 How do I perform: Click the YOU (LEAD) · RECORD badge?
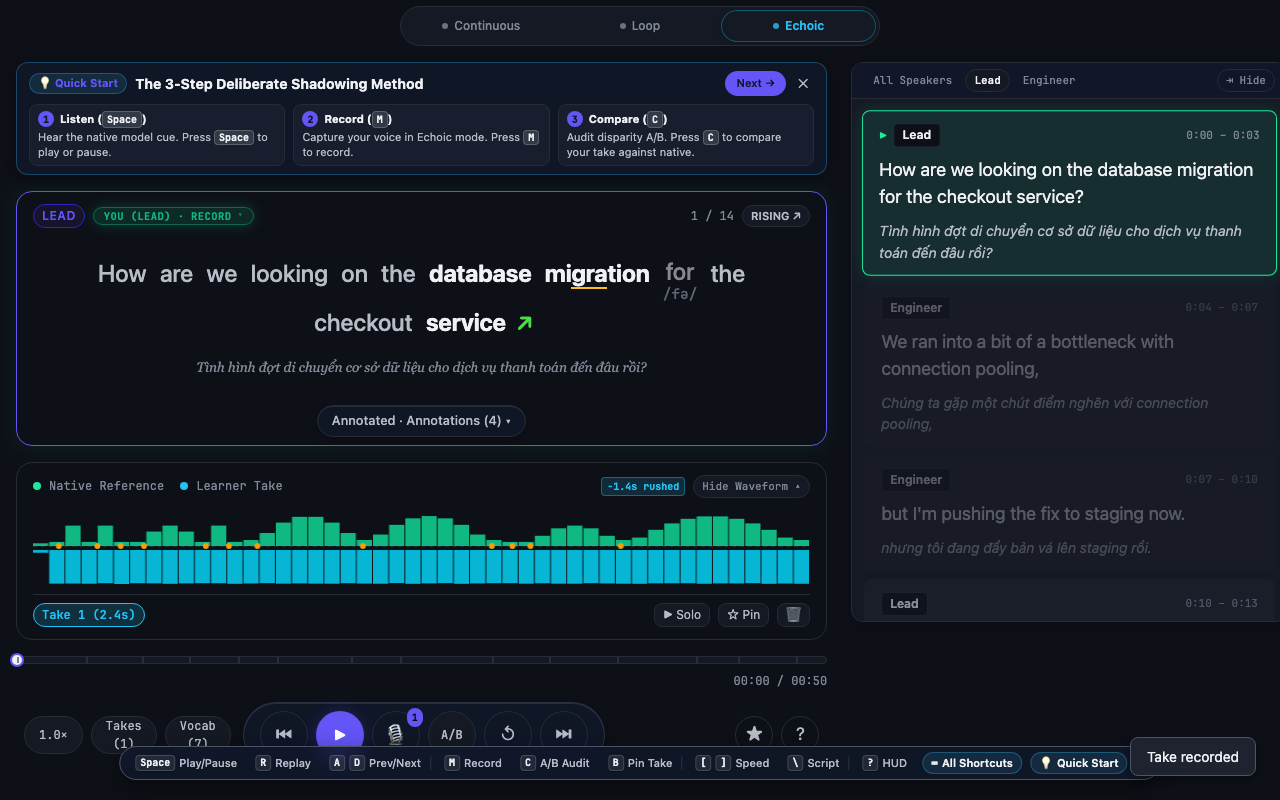point(173,216)
